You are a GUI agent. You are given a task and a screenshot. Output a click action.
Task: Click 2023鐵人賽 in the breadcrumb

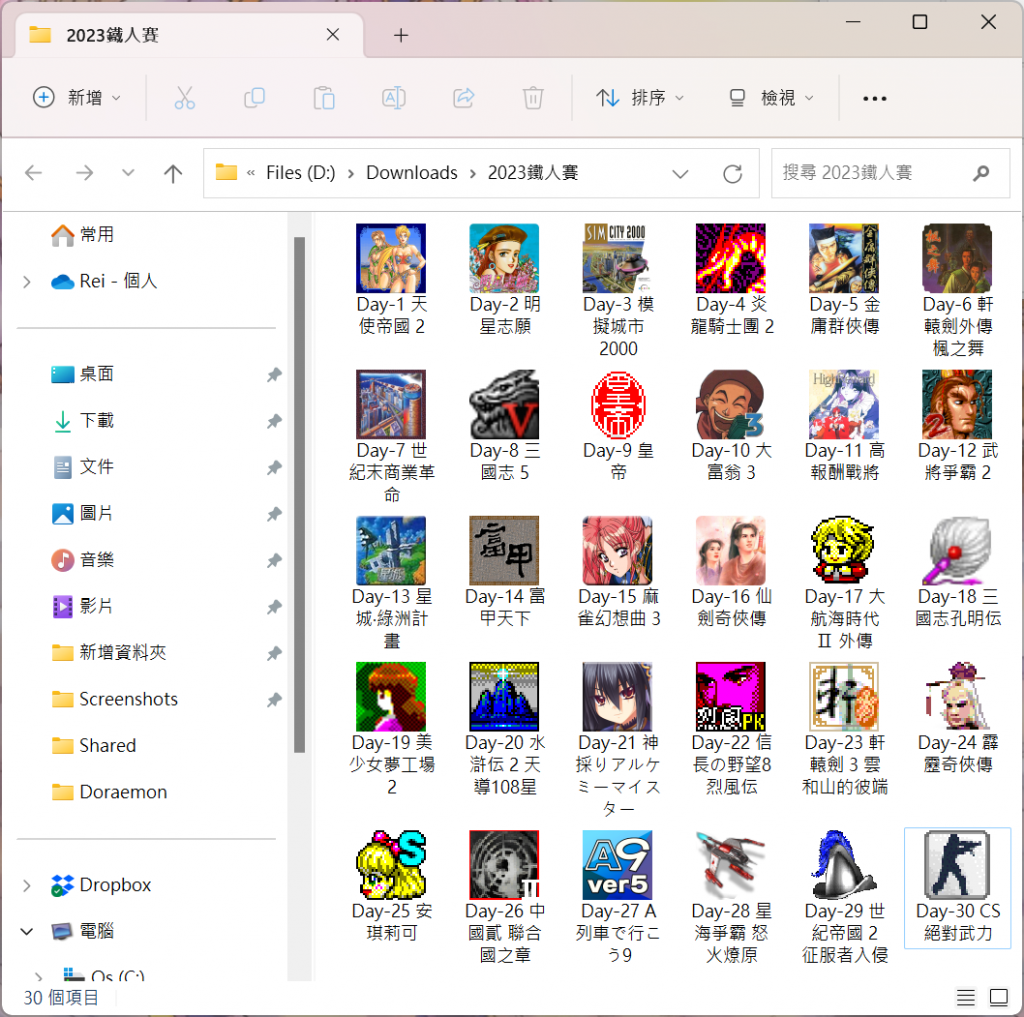click(x=533, y=173)
